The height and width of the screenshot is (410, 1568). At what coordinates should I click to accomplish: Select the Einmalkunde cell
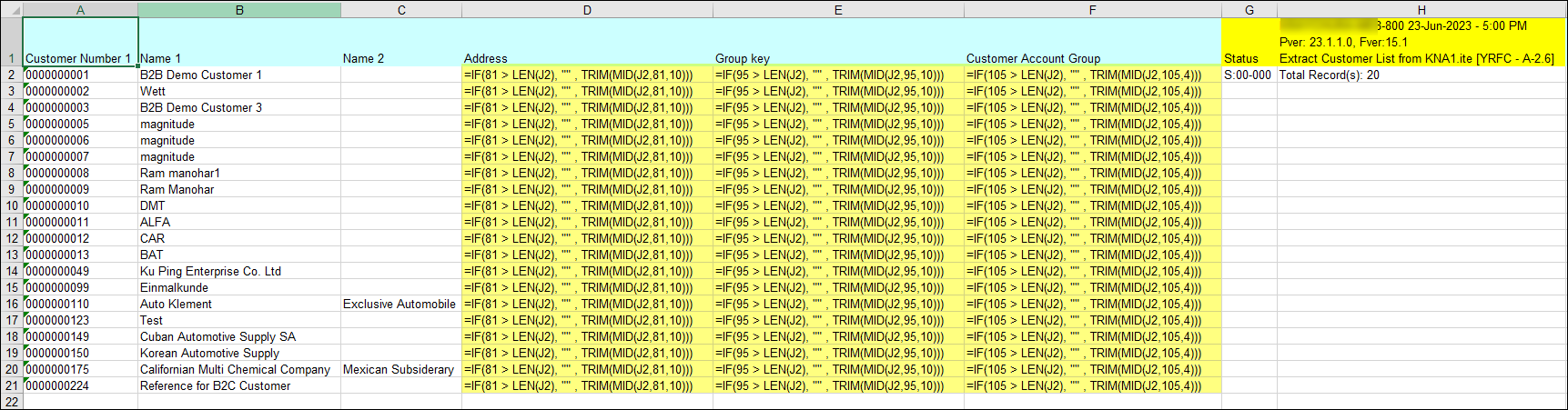point(239,287)
